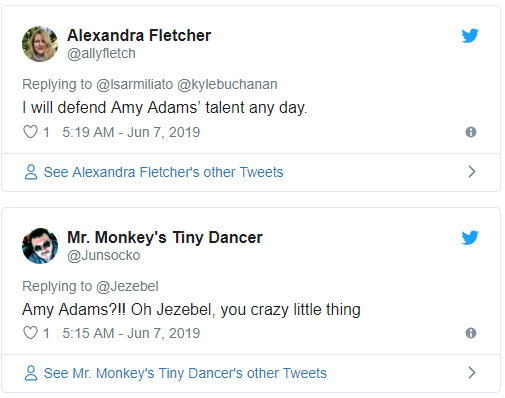Image resolution: width=505 pixels, height=398 pixels.
Task: Like Alexandra Fletcher's tweet with heart icon
Action: pos(30,132)
